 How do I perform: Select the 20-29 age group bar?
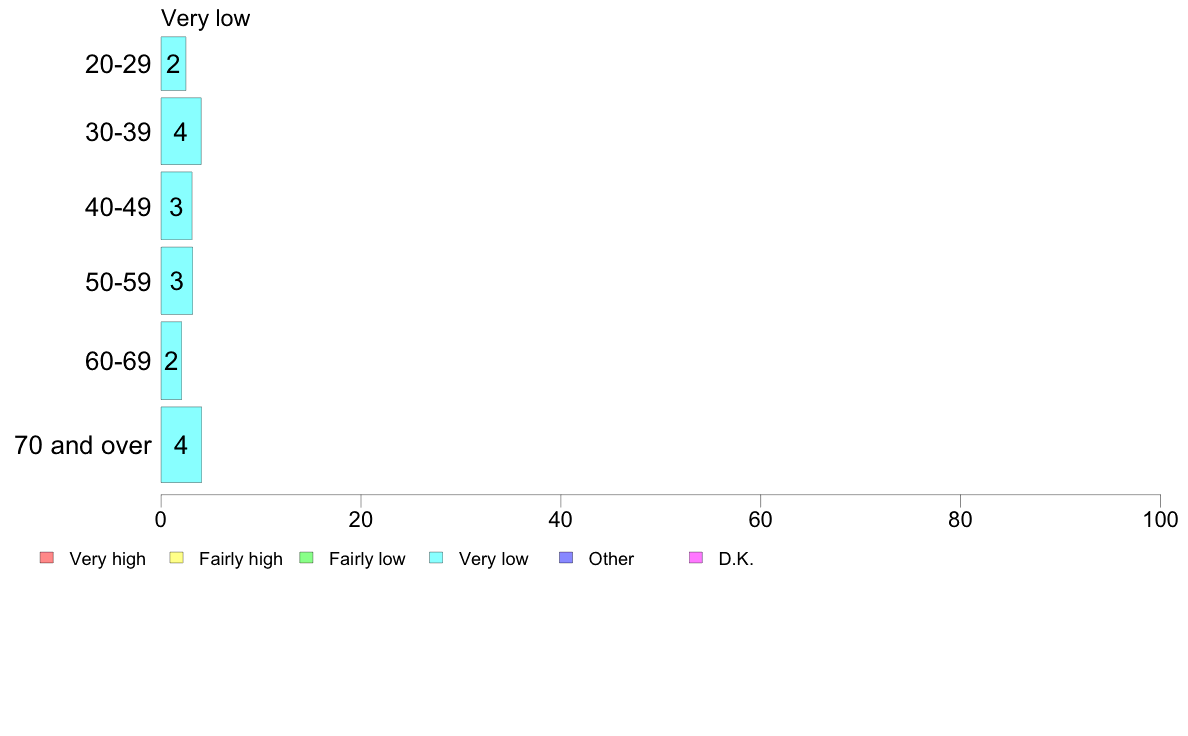(x=174, y=64)
